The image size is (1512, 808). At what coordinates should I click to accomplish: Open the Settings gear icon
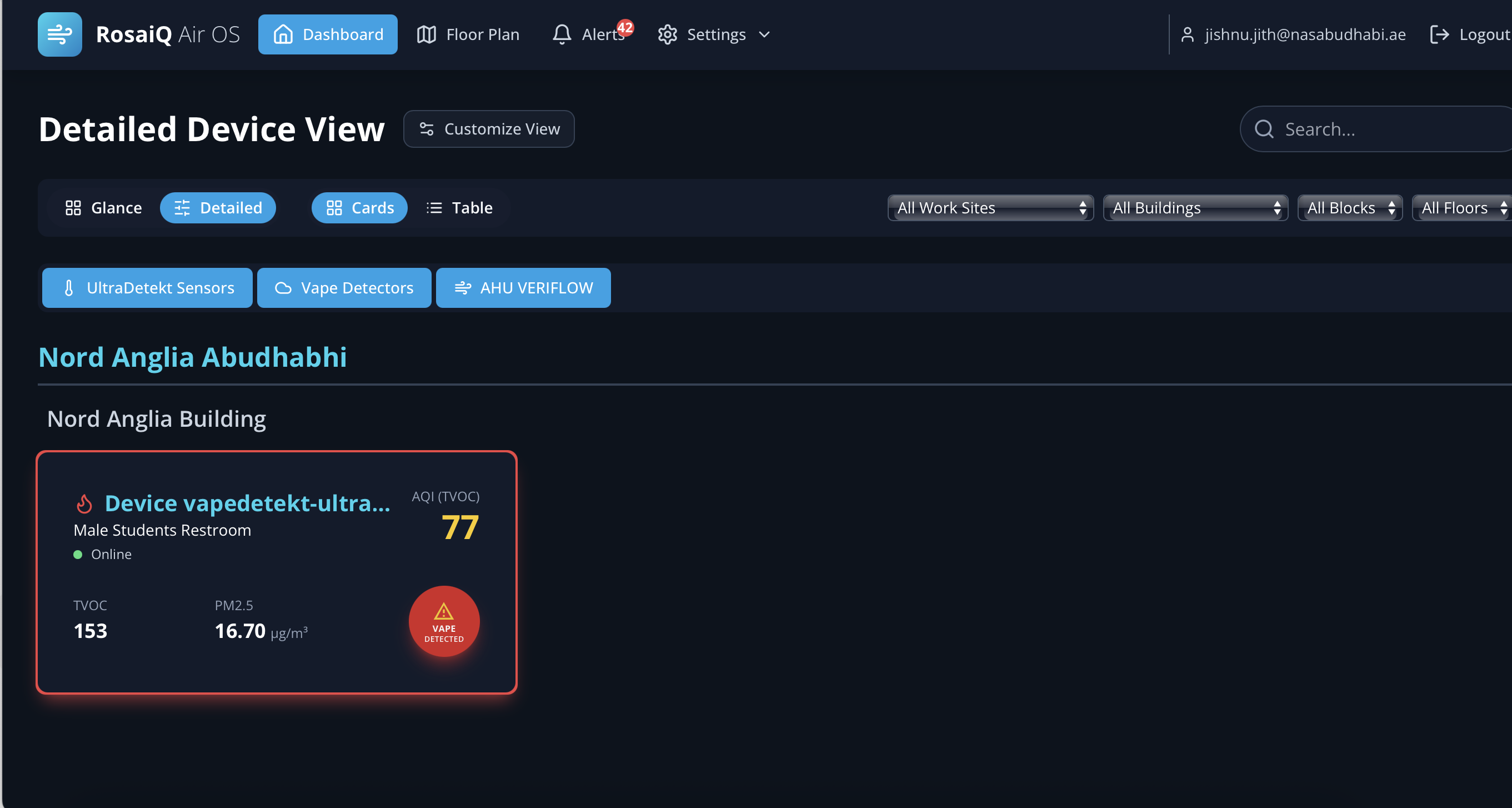click(667, 34)
